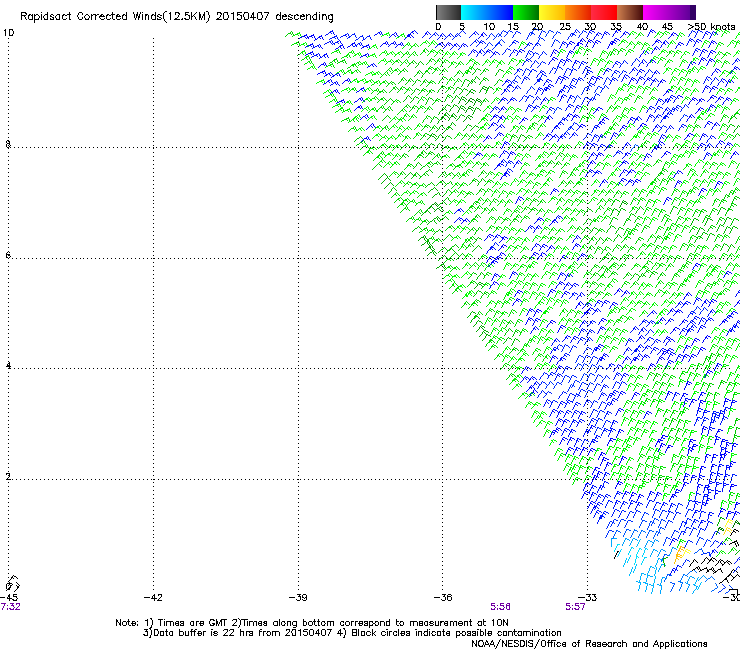Click the legend label '25'
740x650 pixels.
(x=565, y=27)
